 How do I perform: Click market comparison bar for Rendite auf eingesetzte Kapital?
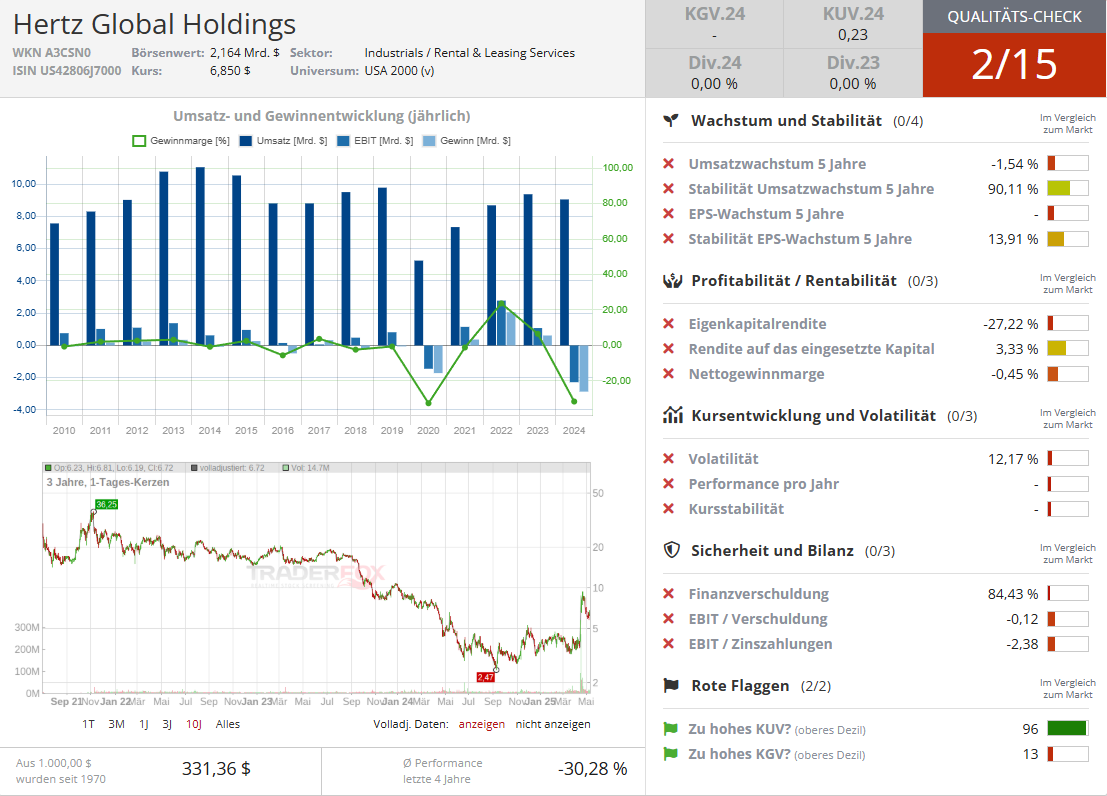point(1068,348)
